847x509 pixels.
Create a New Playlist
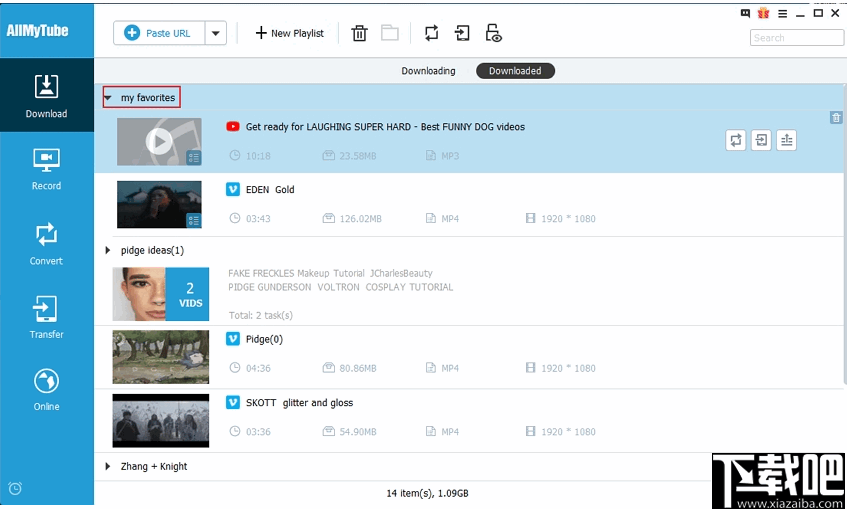click(290, 34)
